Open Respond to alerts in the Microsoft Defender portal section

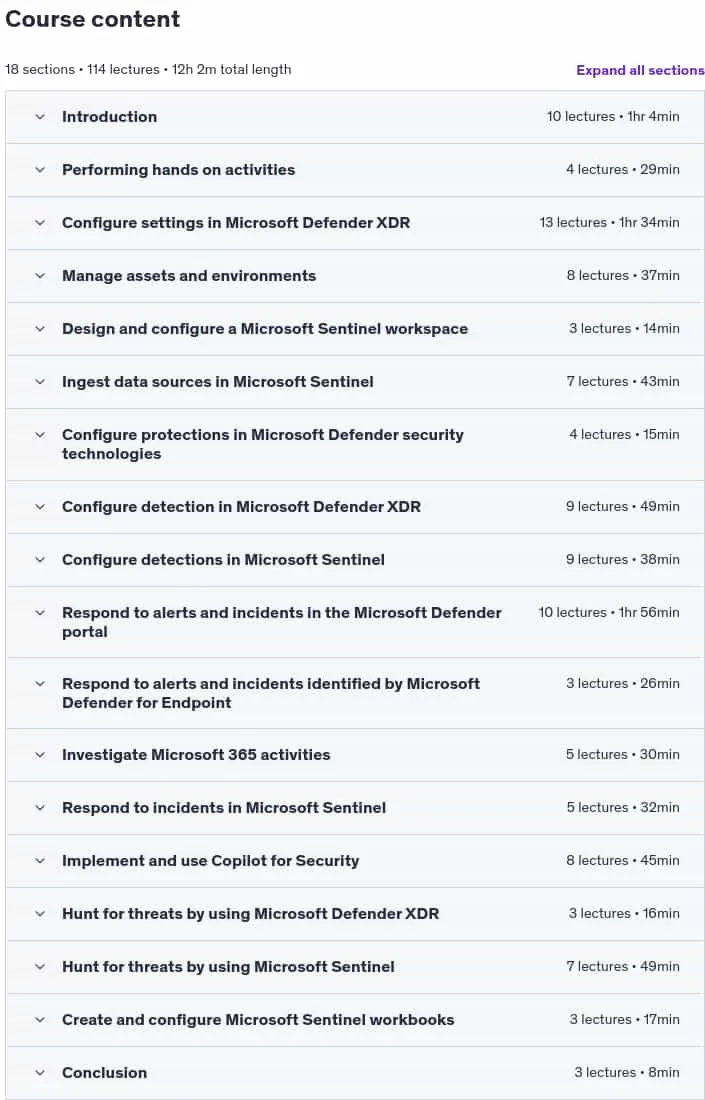(x=355, y=622)
